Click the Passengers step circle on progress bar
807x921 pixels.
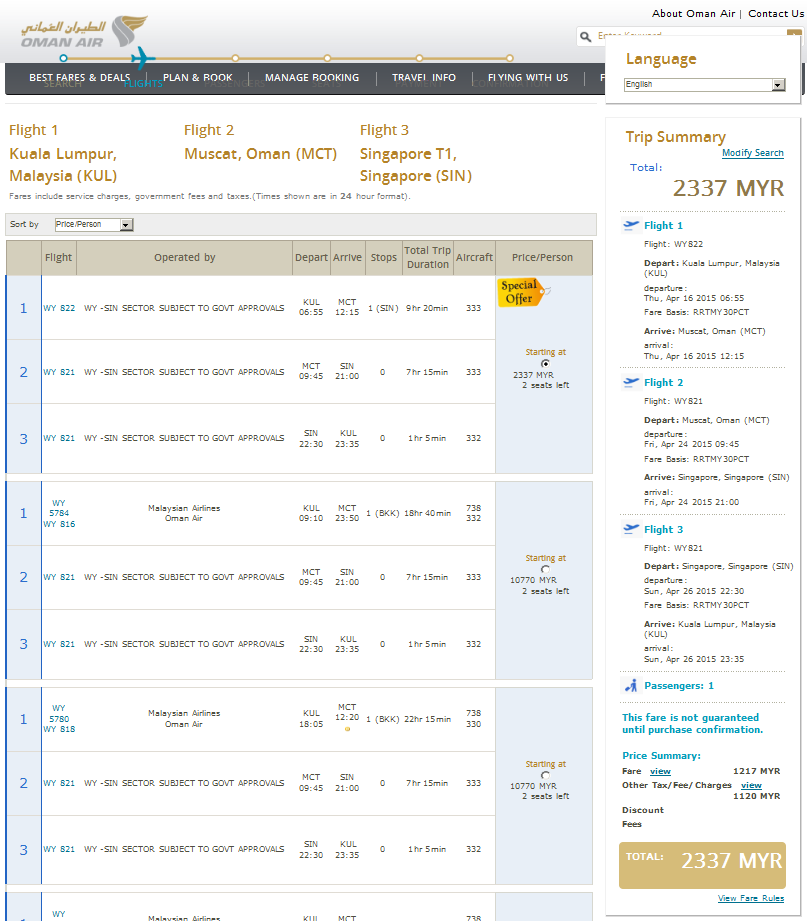pyautogui.click(x=235, y=58)
